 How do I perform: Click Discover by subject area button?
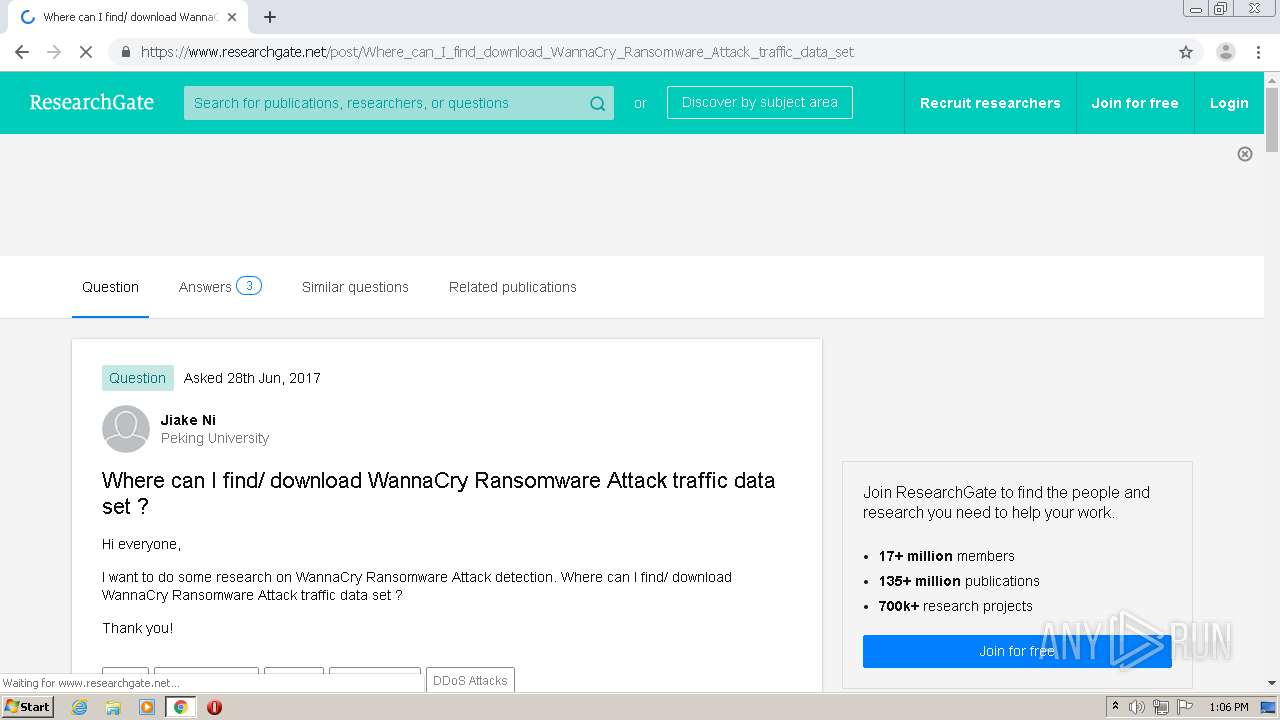[760, 102]
